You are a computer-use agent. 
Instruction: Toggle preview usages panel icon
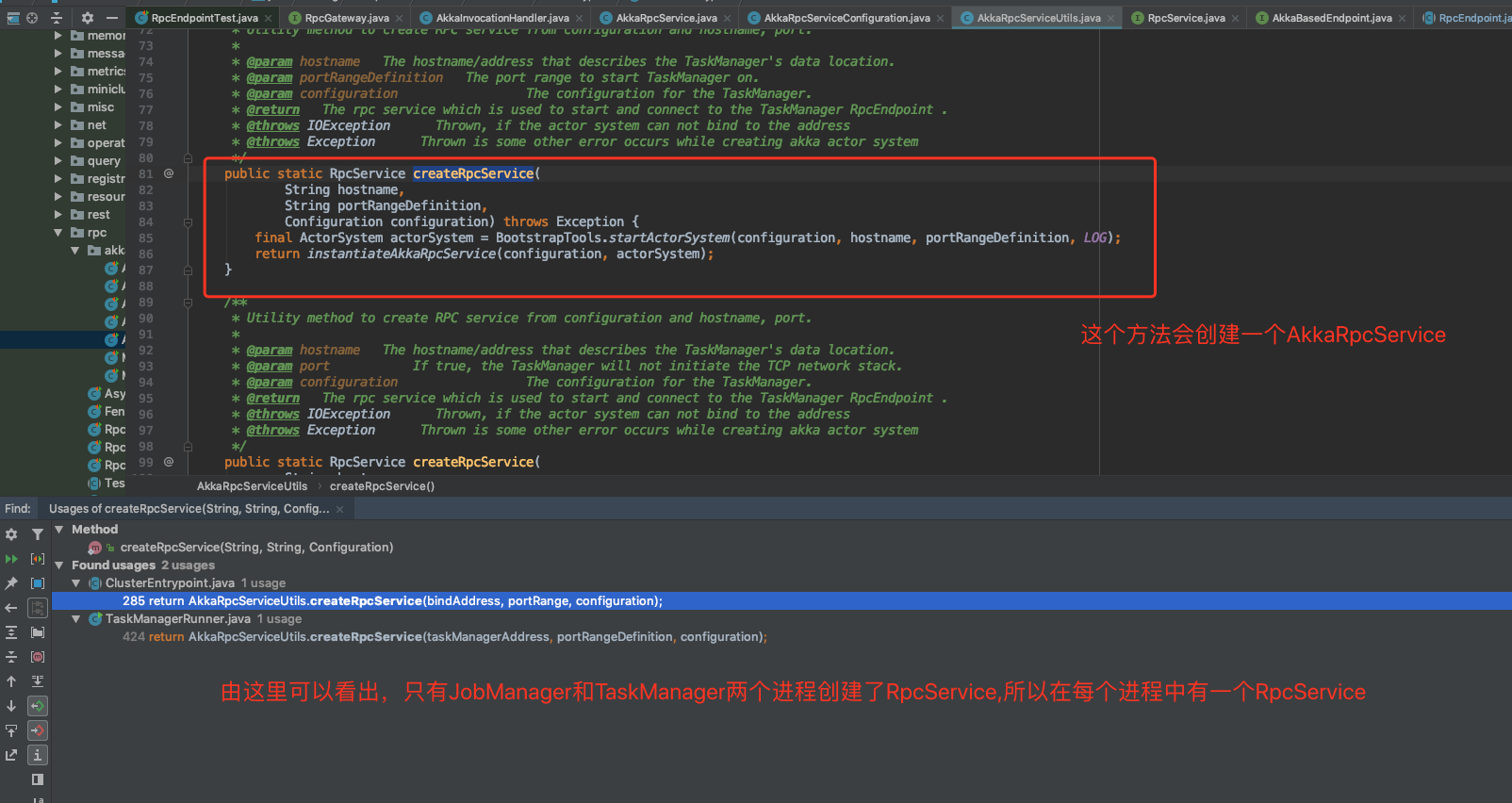coord(38,779)
